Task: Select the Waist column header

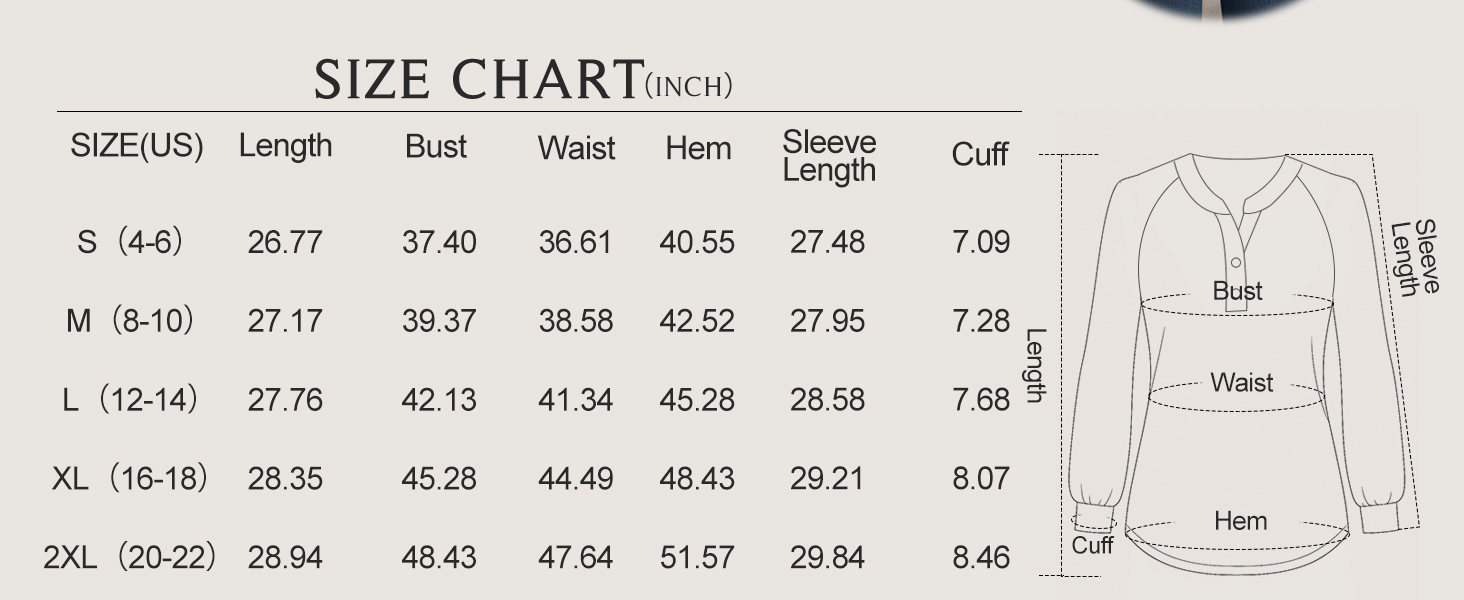Action: (576, 148)
